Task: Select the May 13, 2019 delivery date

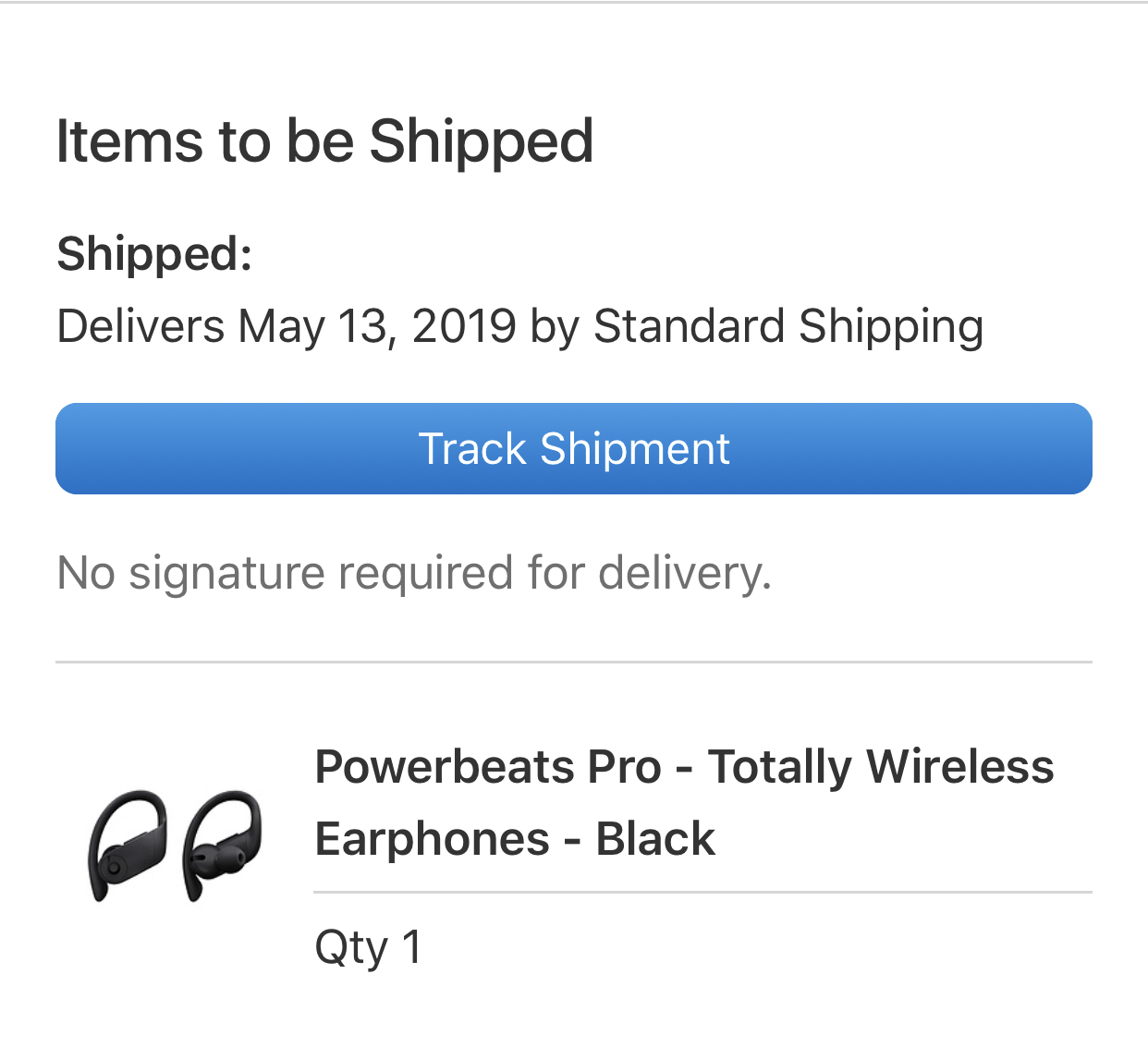Action: click(377, 326)
